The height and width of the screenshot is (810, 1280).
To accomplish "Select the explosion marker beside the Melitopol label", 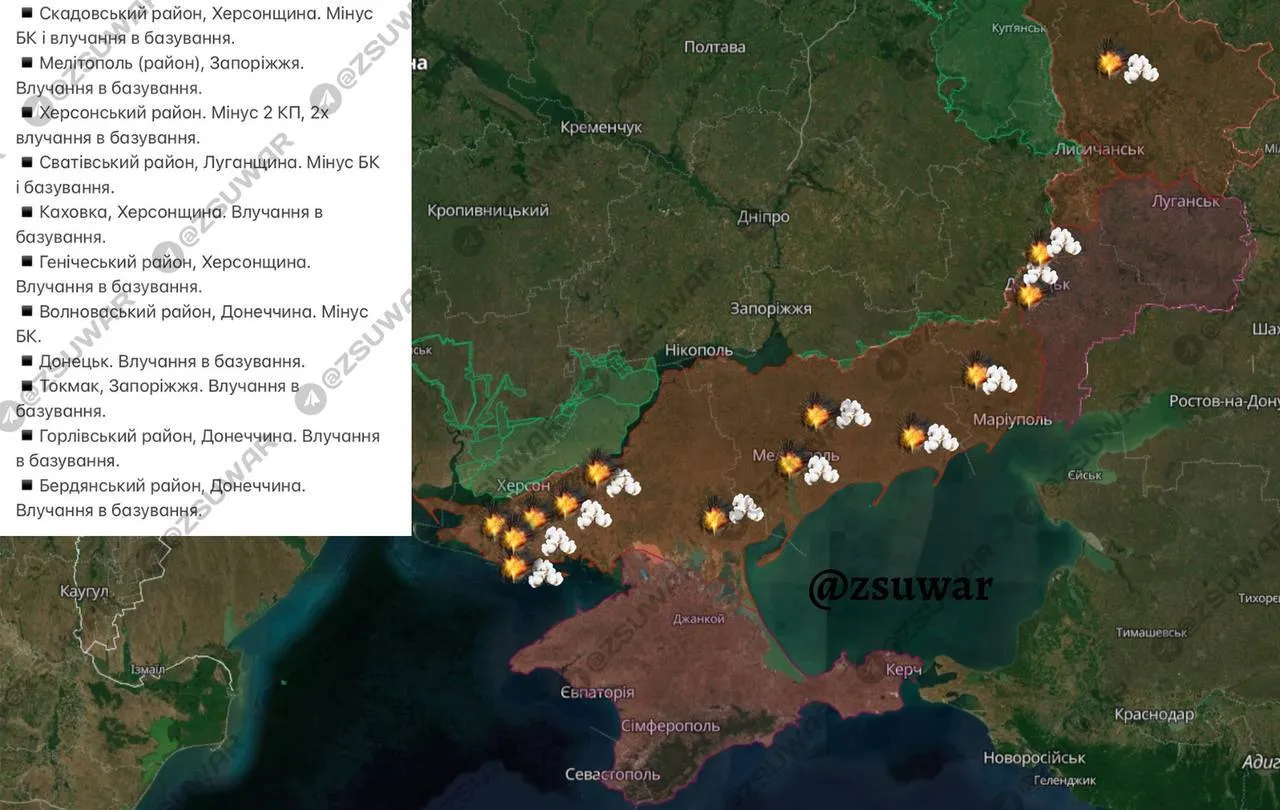I will 792,463.
